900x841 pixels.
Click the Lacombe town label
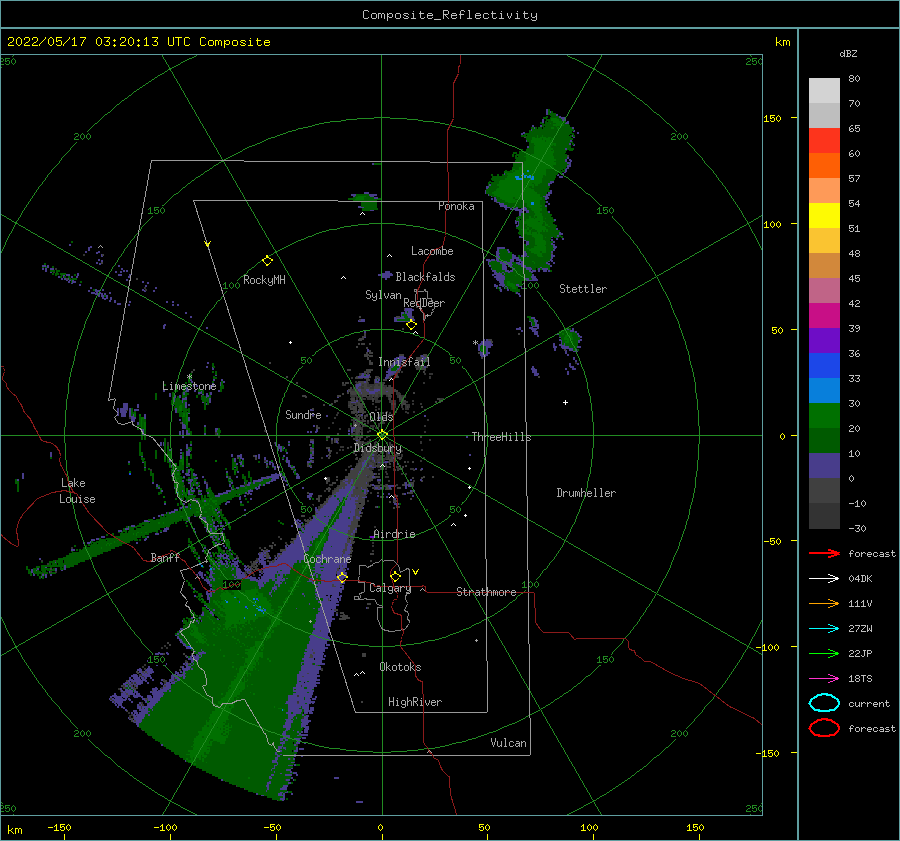point(432,251)
